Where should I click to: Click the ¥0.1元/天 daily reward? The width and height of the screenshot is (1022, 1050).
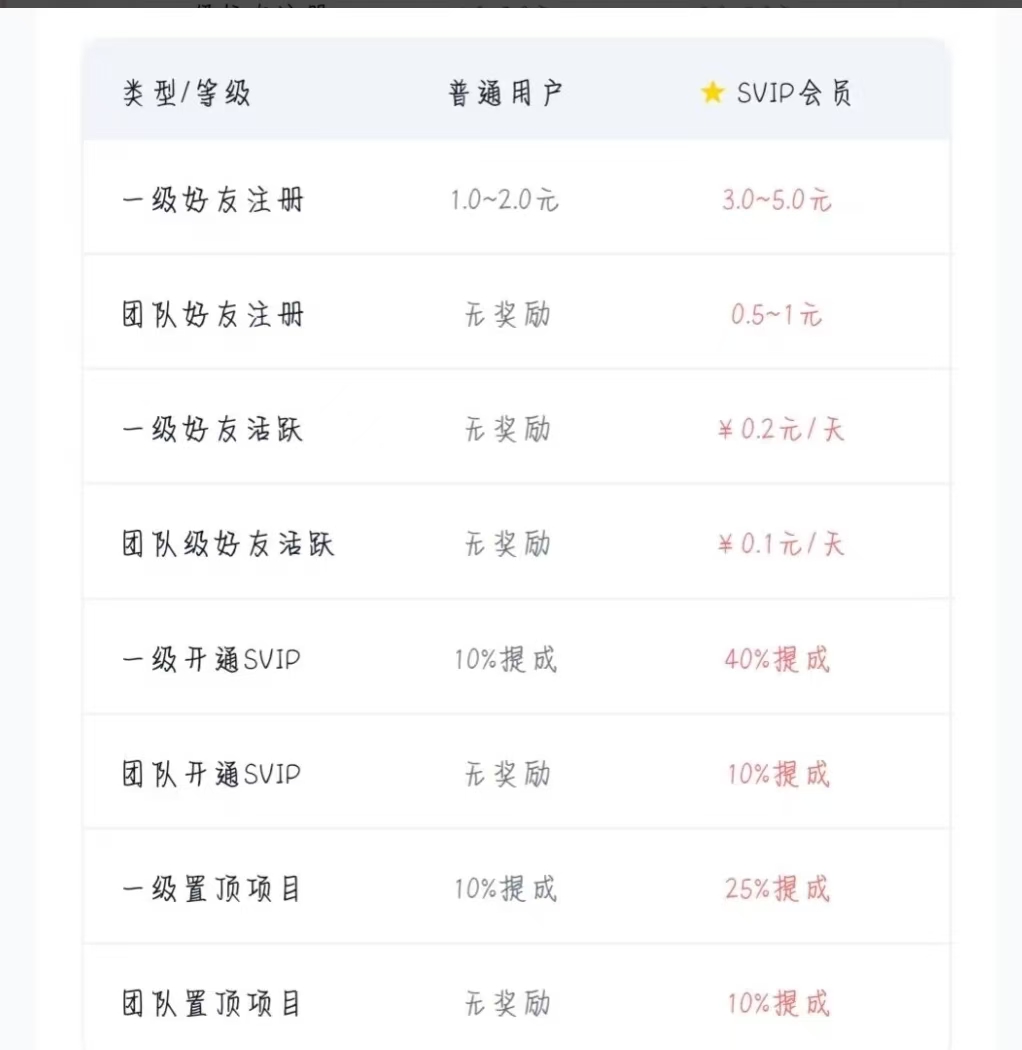(780, 544)
